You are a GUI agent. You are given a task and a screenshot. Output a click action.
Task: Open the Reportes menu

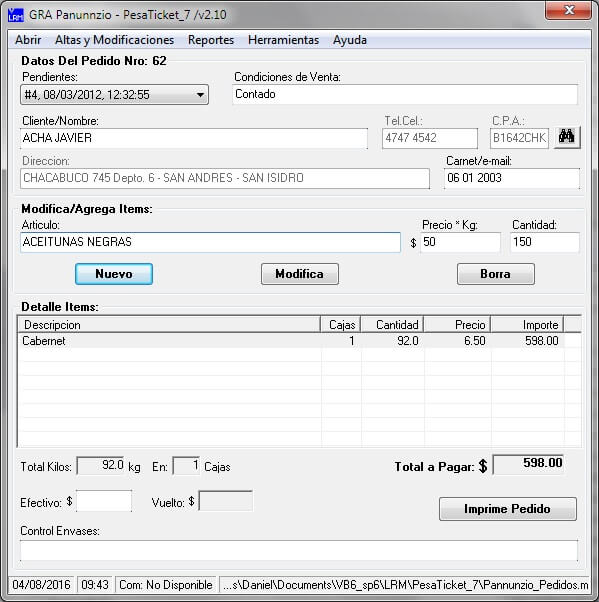coord(211,40)
